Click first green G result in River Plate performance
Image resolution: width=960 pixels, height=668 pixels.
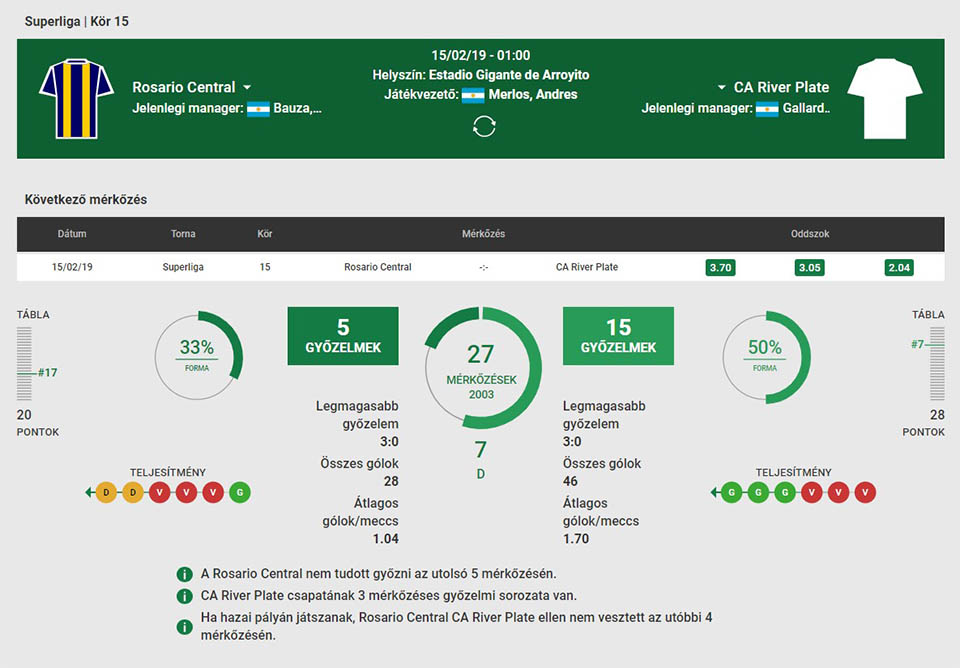(732, 492)
